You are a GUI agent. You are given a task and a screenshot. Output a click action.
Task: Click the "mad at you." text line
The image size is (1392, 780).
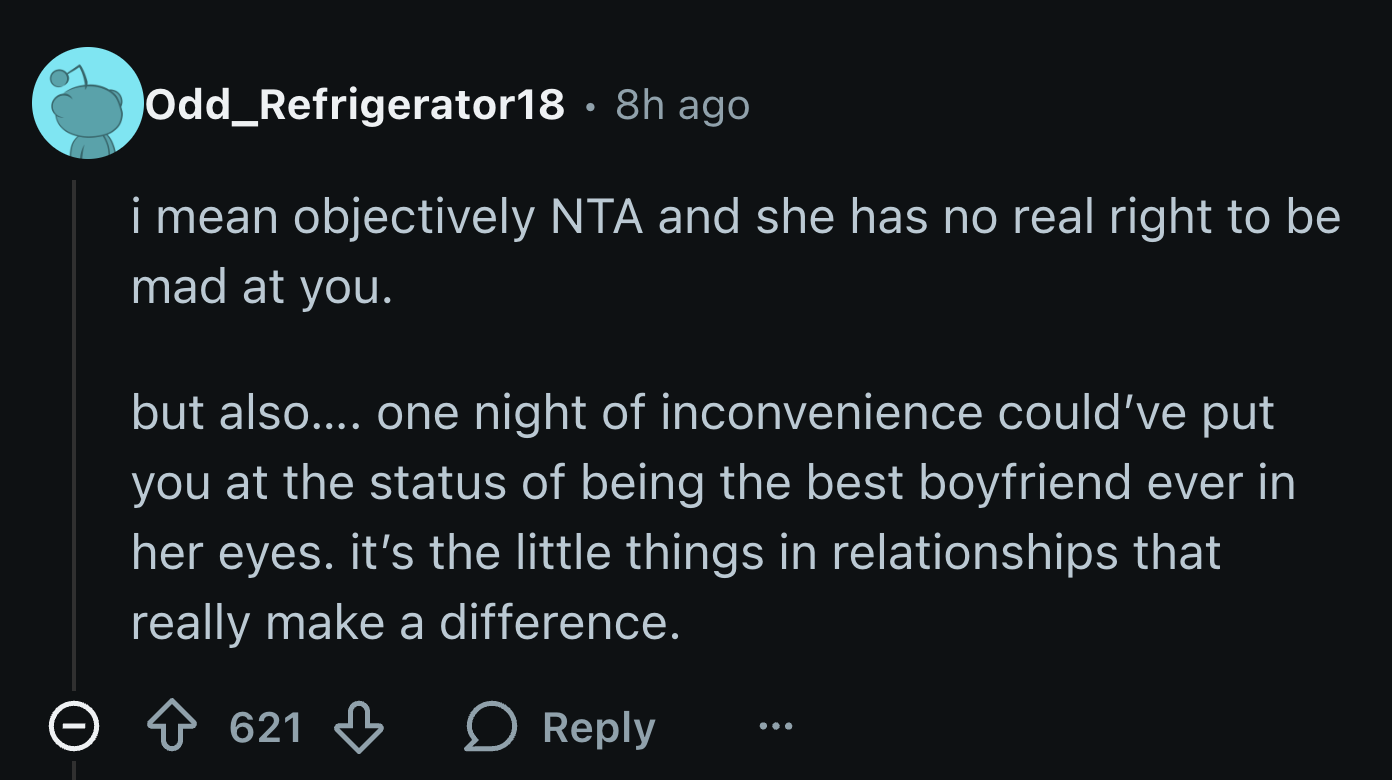tap(261, 288)
